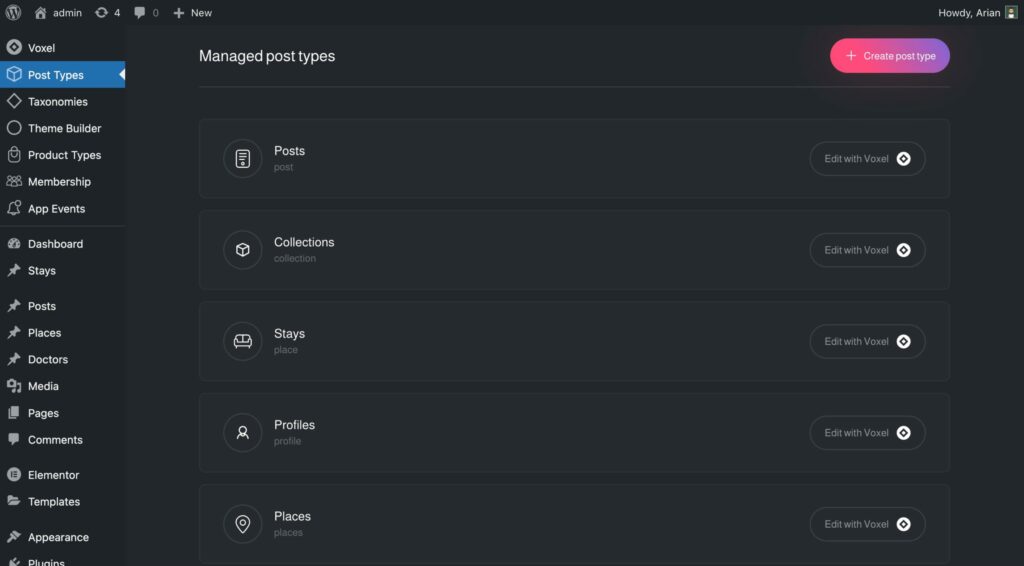Edit Collections with Voxel

(867, 250)
